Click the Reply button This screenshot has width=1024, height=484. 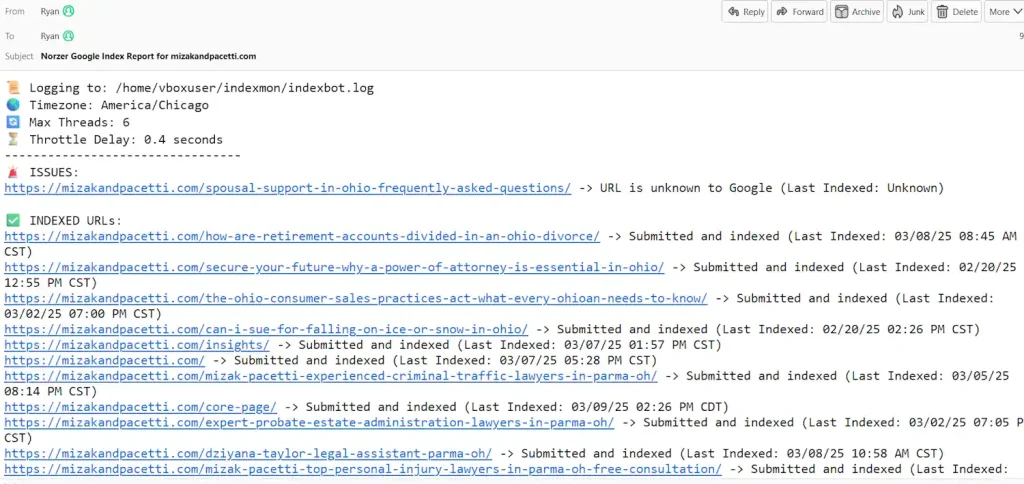744,12
